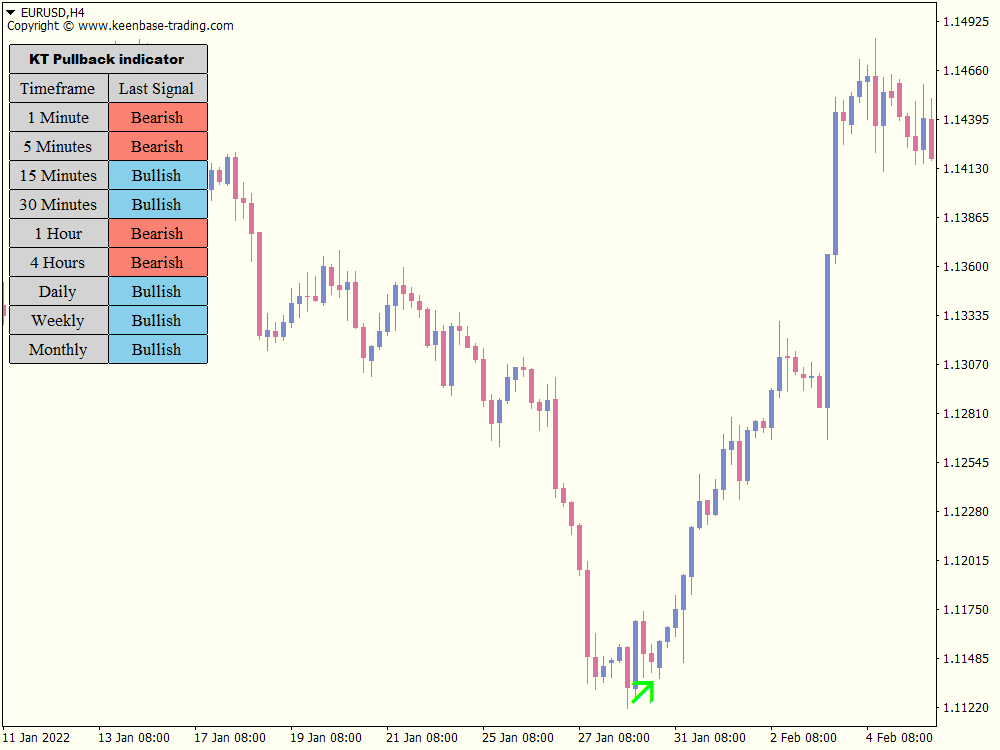Image resolution: width=1000 pixels, height=750 pixels.
Task: Open the www.keenbase-trading.com copyright link
Action: click(x=155, y=26)
